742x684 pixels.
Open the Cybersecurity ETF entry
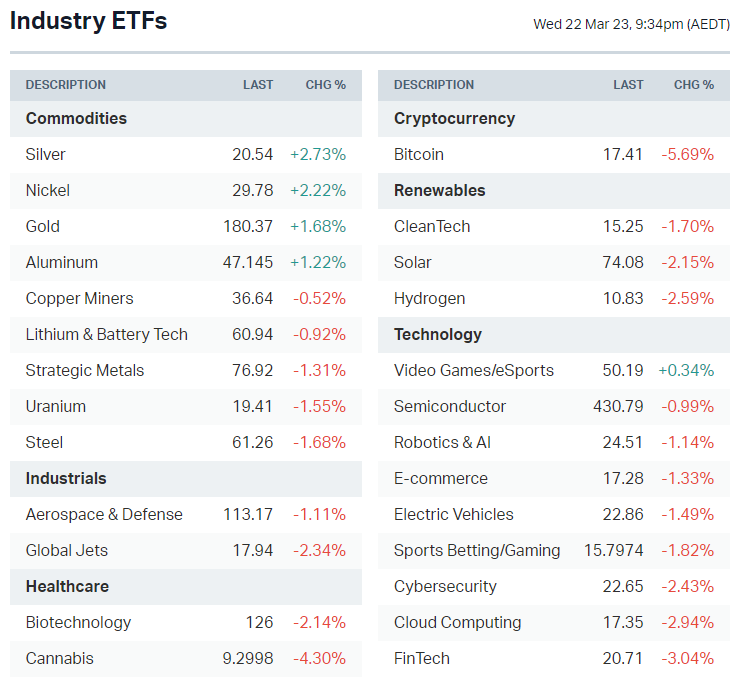point(445,586)
